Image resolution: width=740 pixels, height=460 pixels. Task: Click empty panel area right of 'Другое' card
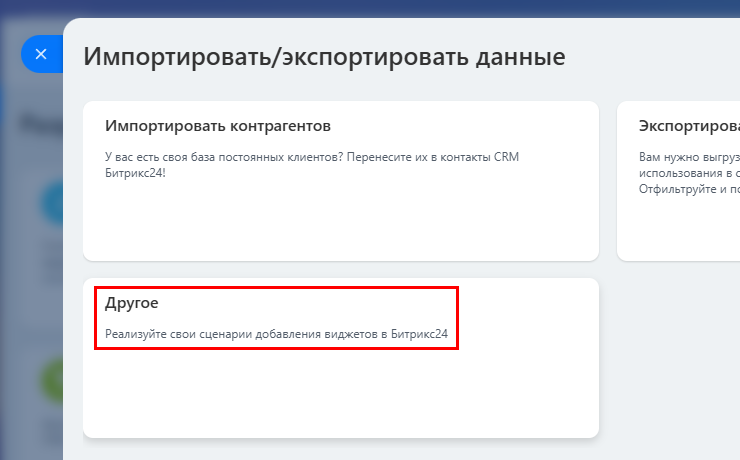pos(670,360)
